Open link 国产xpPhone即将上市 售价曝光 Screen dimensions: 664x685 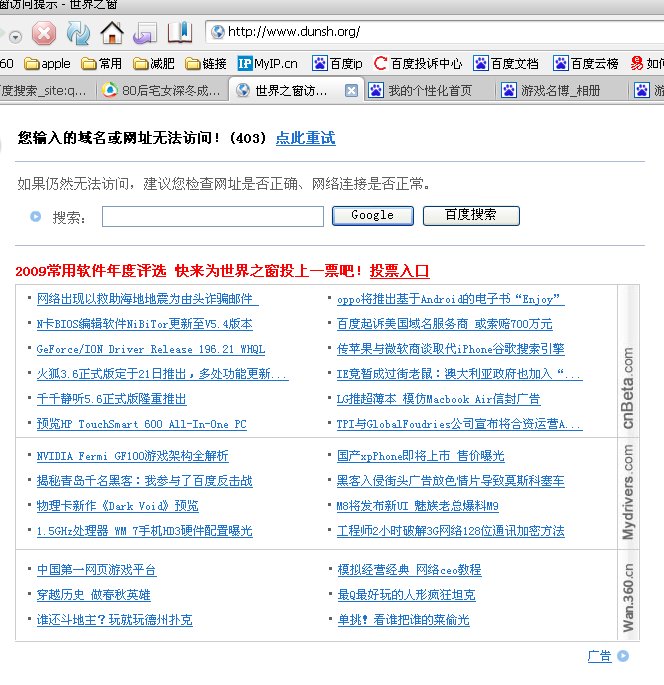coord(421,456)
